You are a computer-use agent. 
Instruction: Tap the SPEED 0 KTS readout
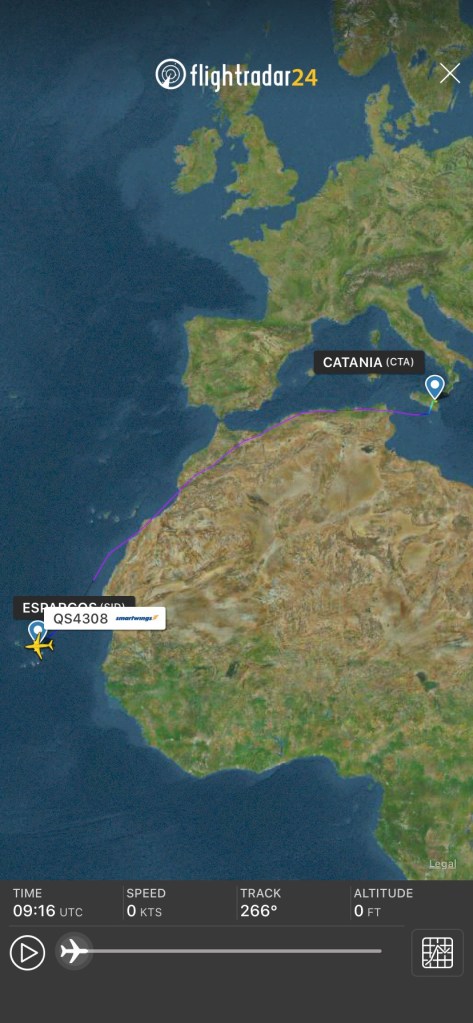(146, 903)
